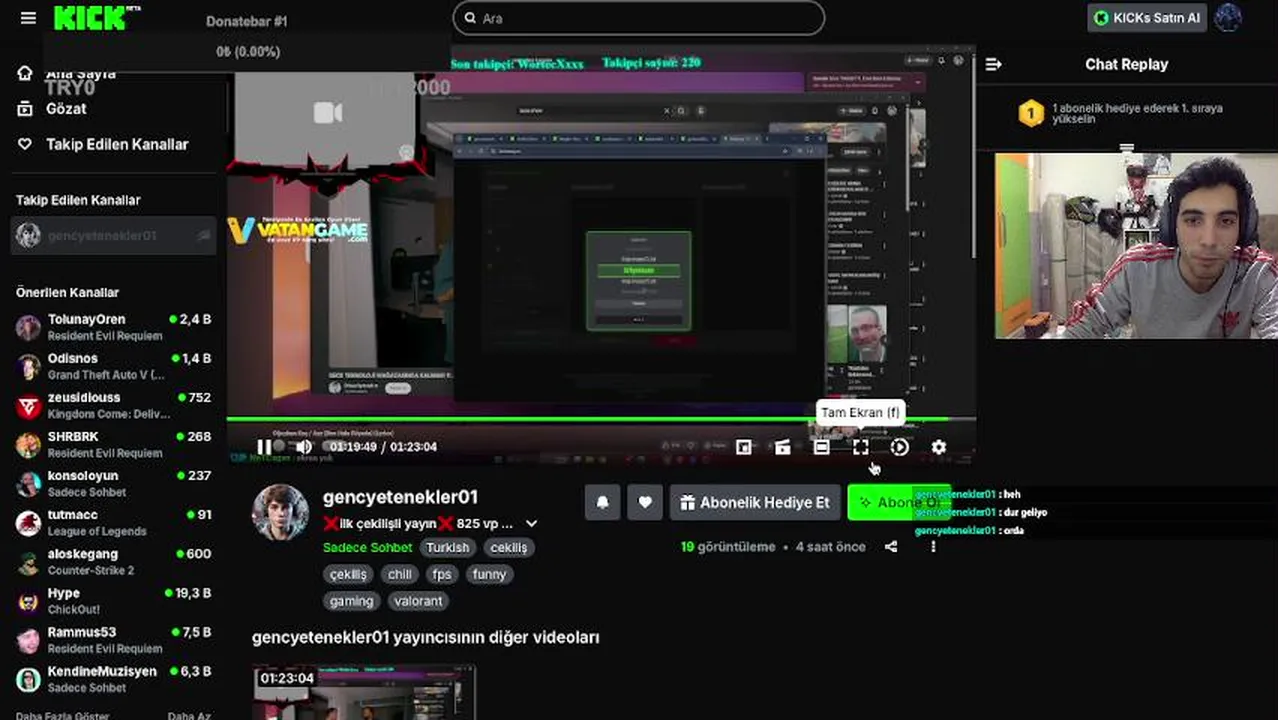Select the fps tag
Image resolution: width=1278 pixels, height=720 pixels.
tap(442, 574)
